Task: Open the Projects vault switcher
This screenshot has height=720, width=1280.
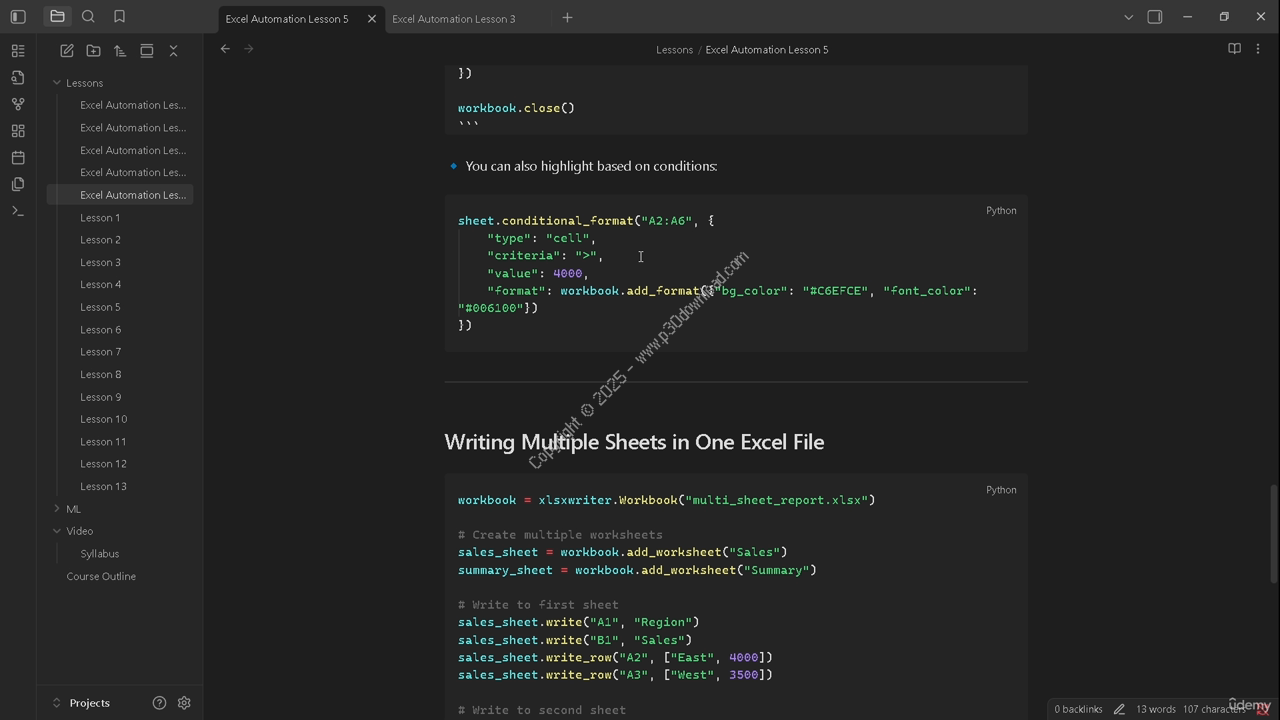Action: 89,703
